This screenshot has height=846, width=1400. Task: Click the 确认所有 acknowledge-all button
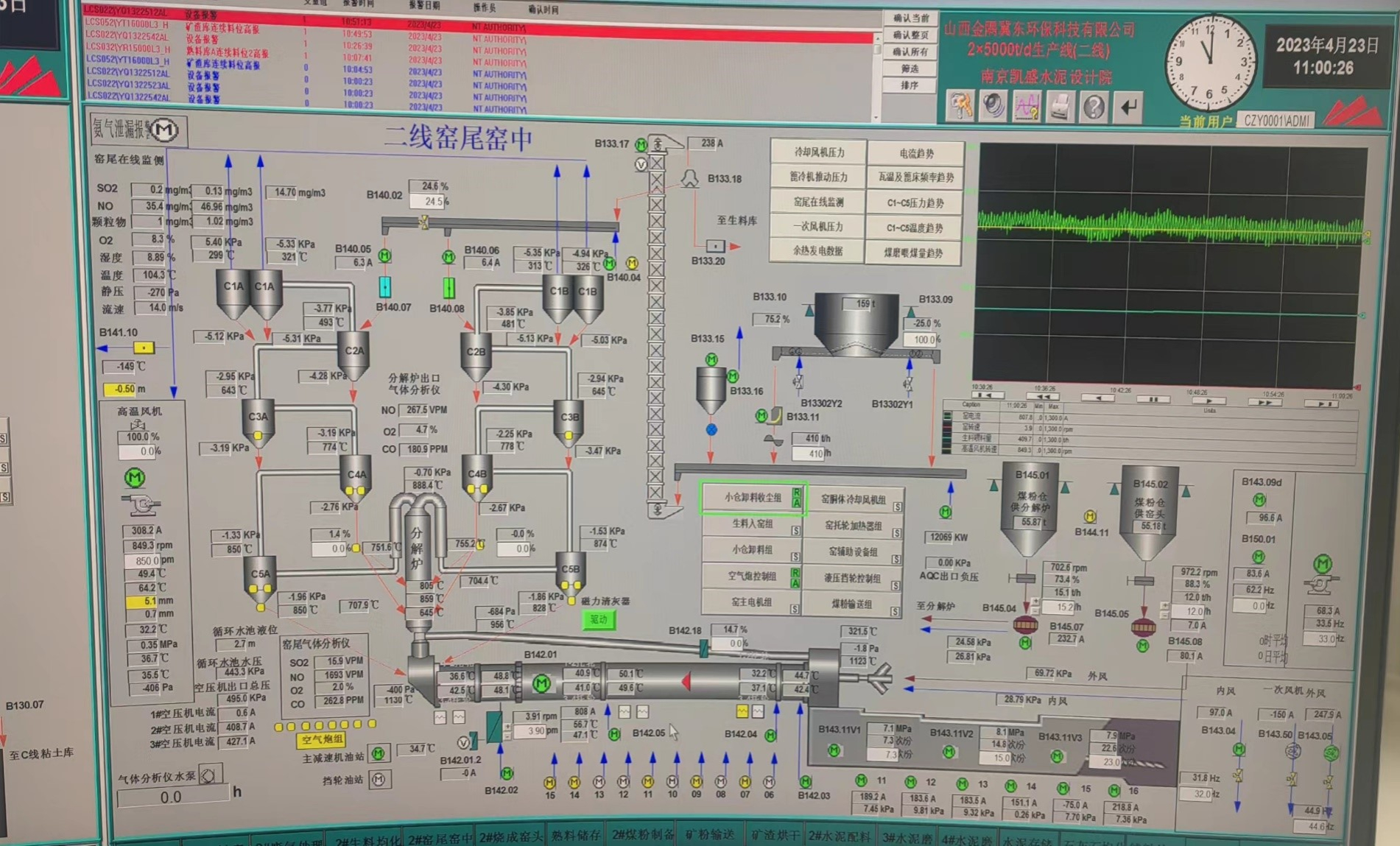[910, 52]
